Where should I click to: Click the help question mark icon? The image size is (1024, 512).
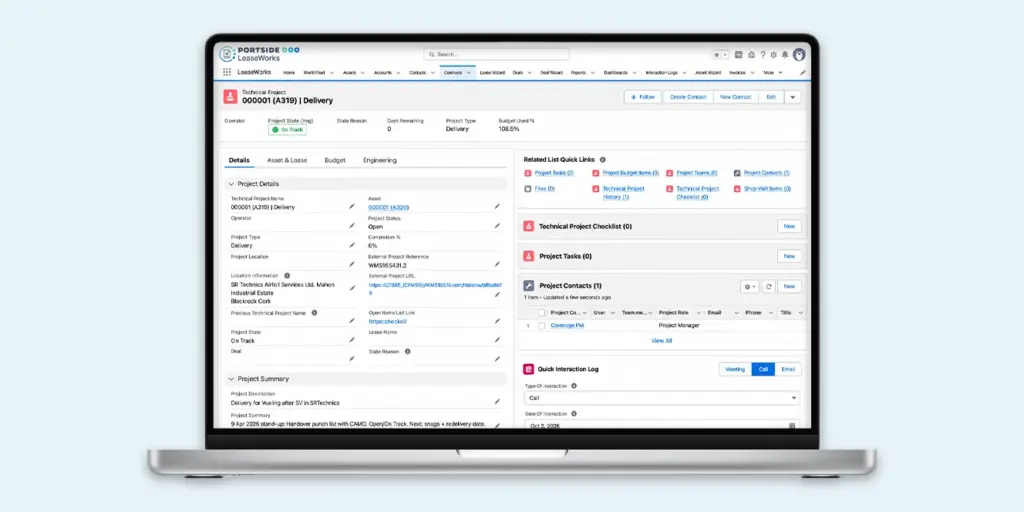click(762, 55)
